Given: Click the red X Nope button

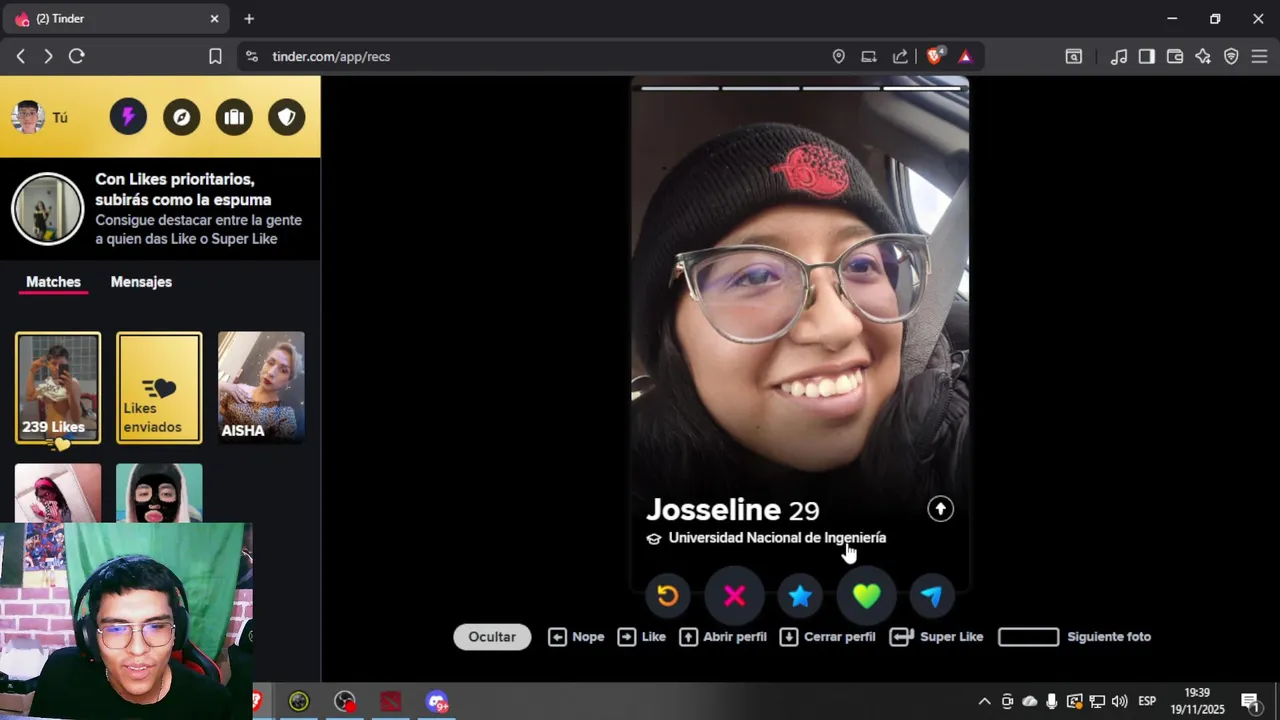Looking at the screenshot, I should (734, 596).
